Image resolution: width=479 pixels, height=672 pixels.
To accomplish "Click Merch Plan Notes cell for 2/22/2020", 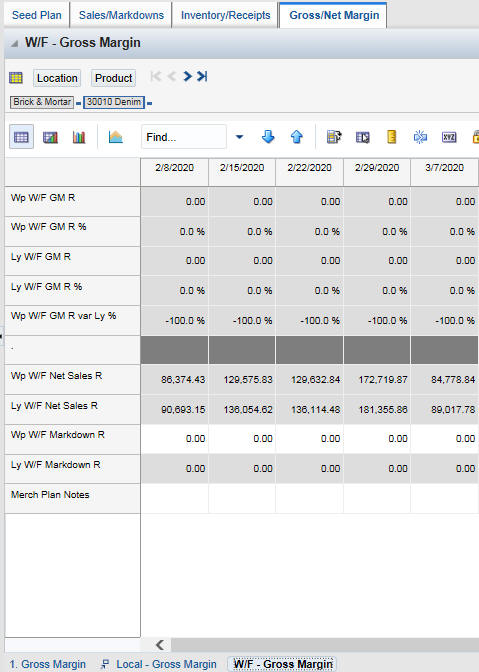I will [309, 498].
